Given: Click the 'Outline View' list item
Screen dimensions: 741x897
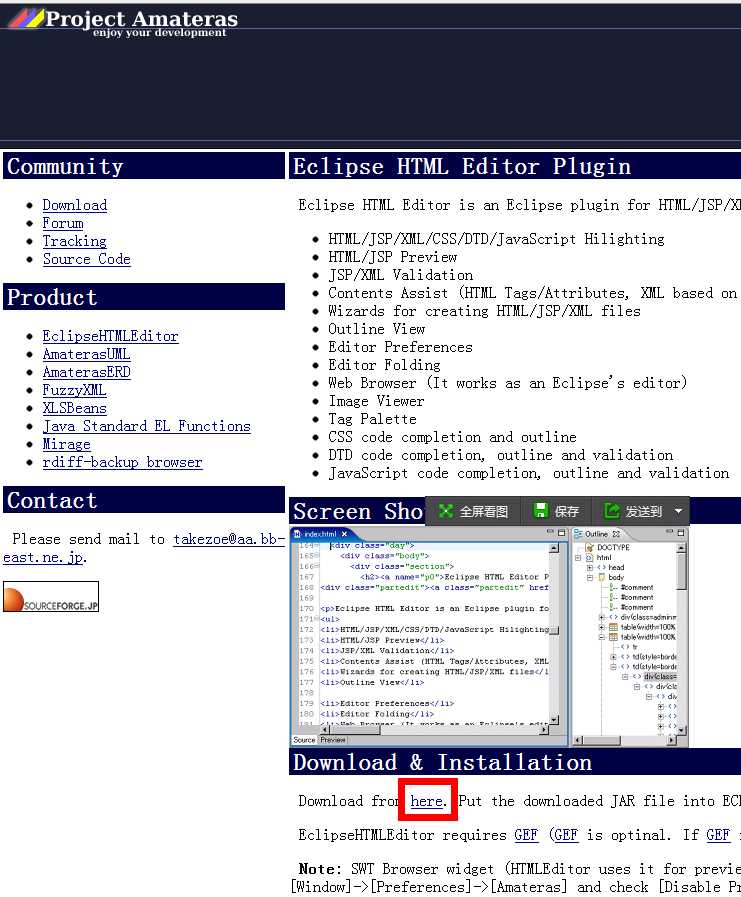Looking at the screenshot, I should 377,329.
